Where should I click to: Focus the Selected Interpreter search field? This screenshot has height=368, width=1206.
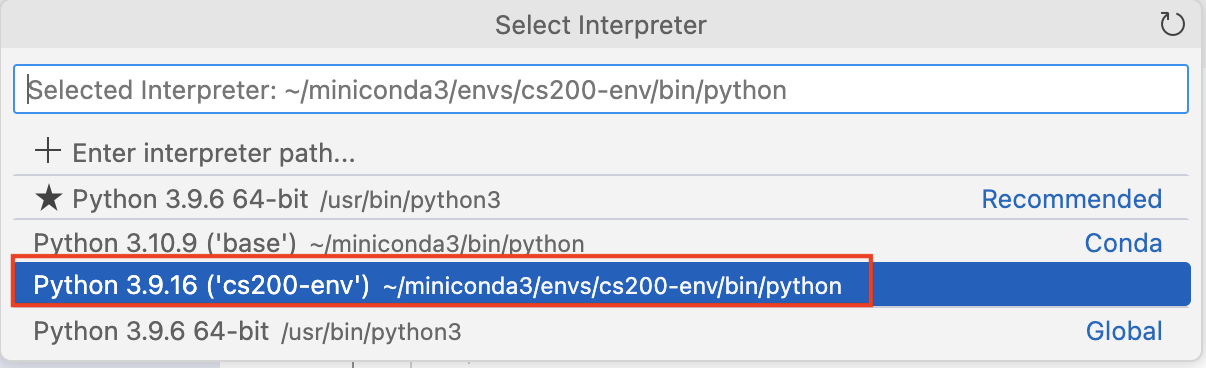click(601, 90)
